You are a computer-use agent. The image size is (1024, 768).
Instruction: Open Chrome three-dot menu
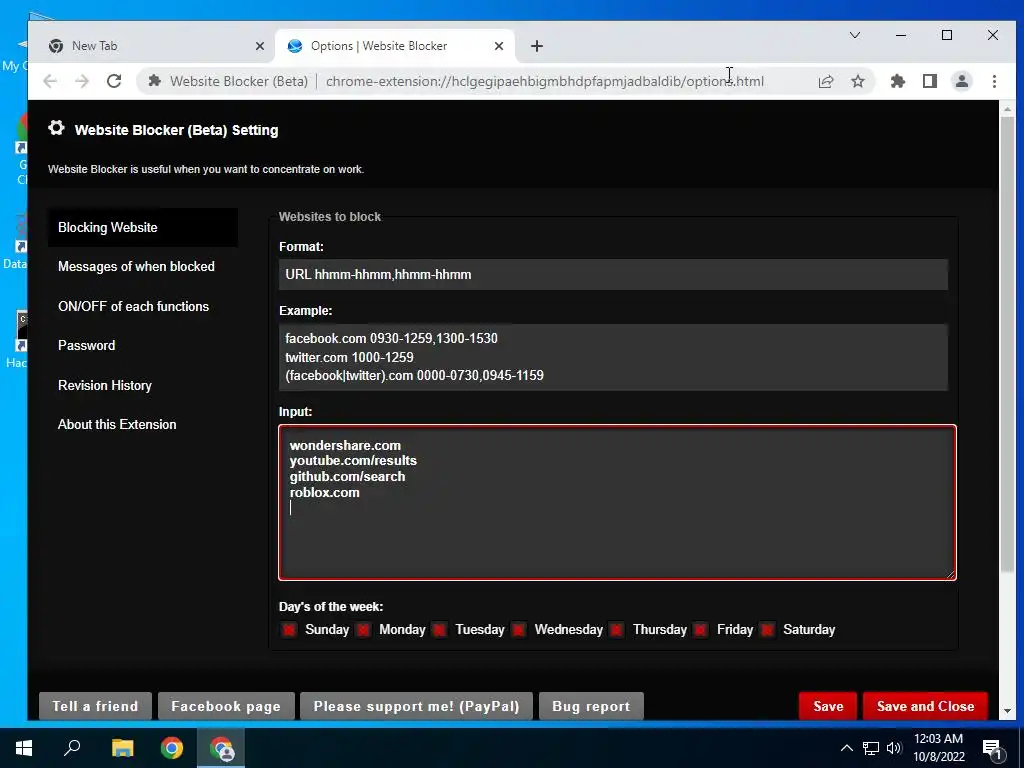point(994,81)
